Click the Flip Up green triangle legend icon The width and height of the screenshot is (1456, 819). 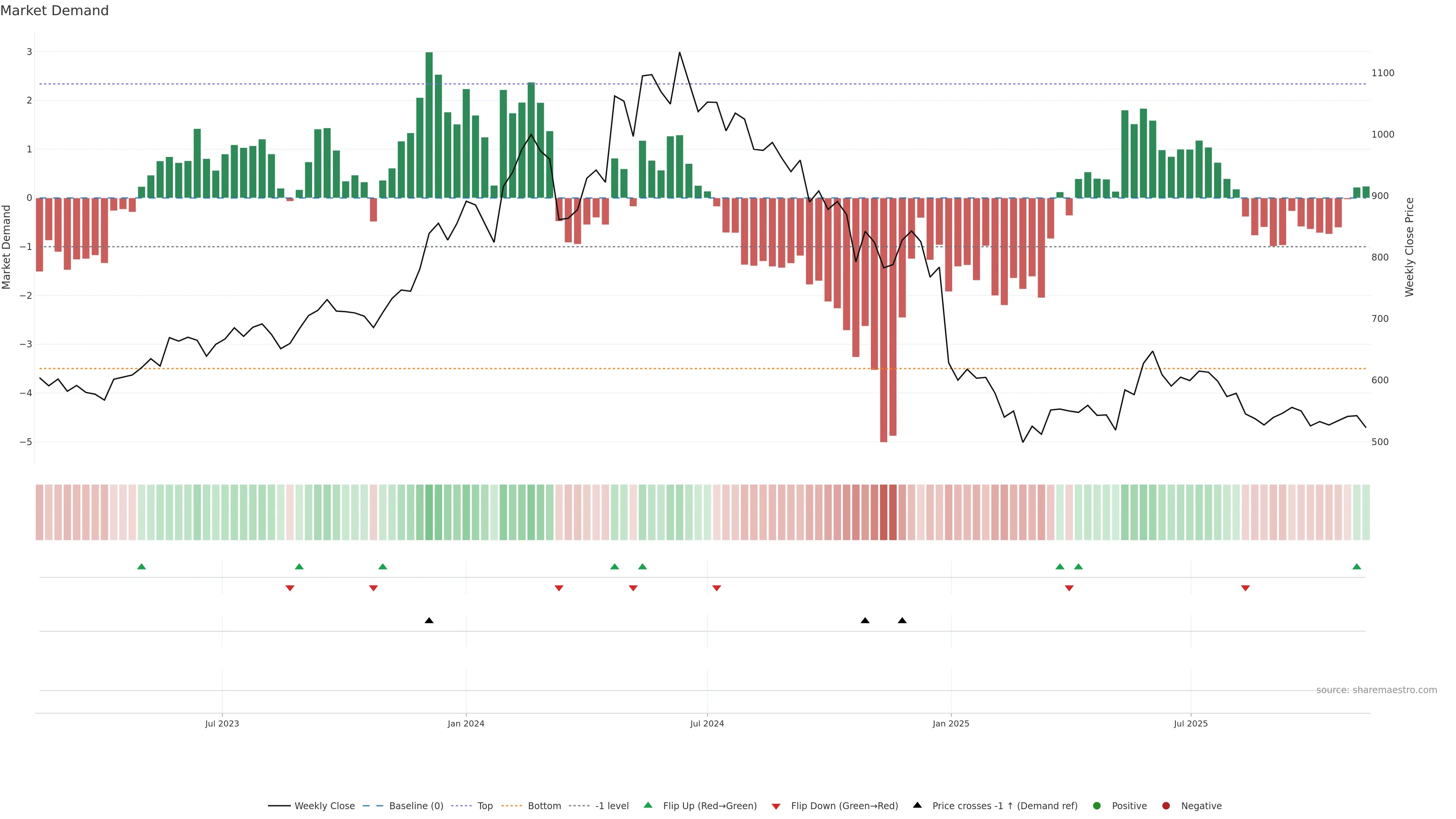point(648,805)
